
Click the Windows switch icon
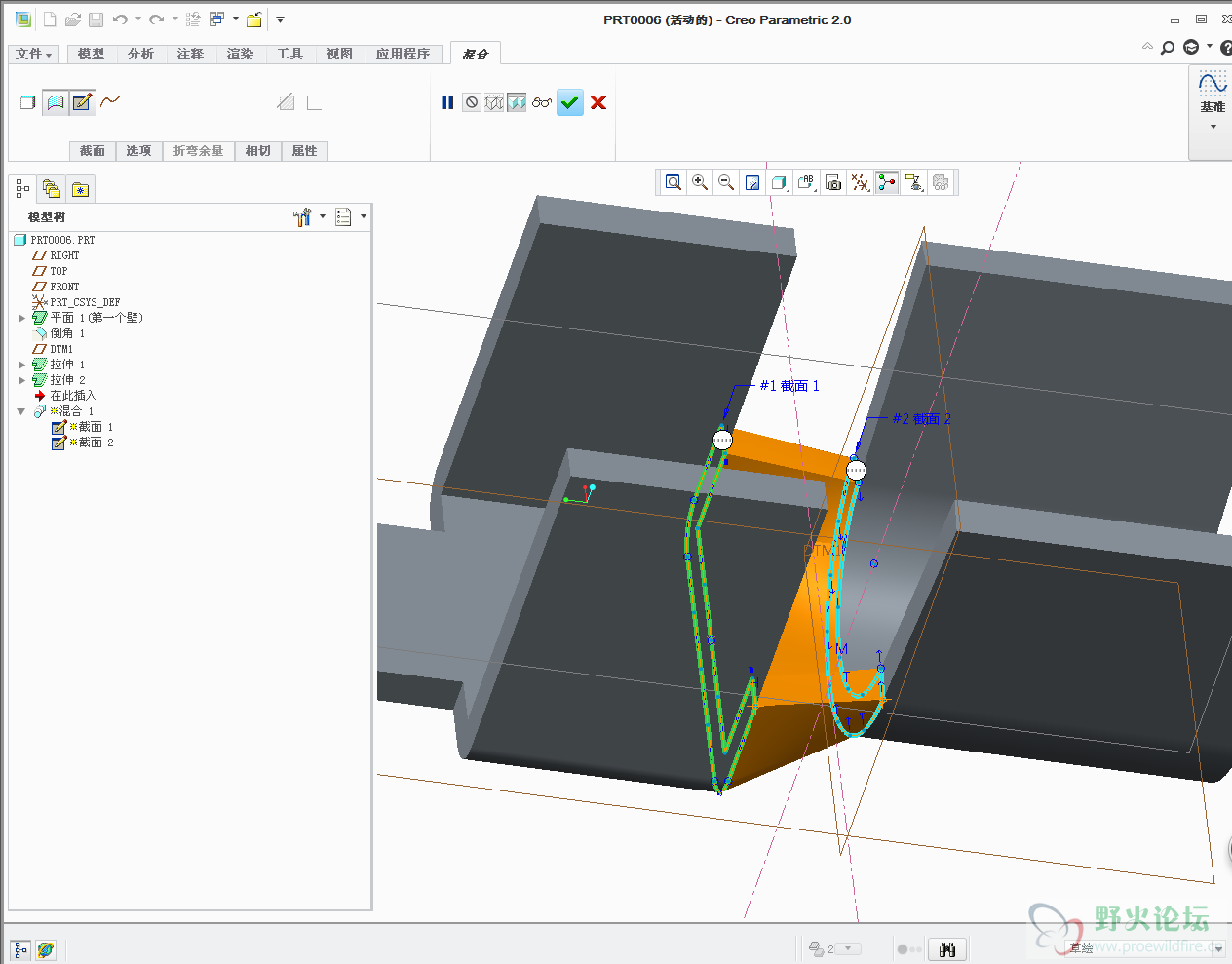click(216, 19)
